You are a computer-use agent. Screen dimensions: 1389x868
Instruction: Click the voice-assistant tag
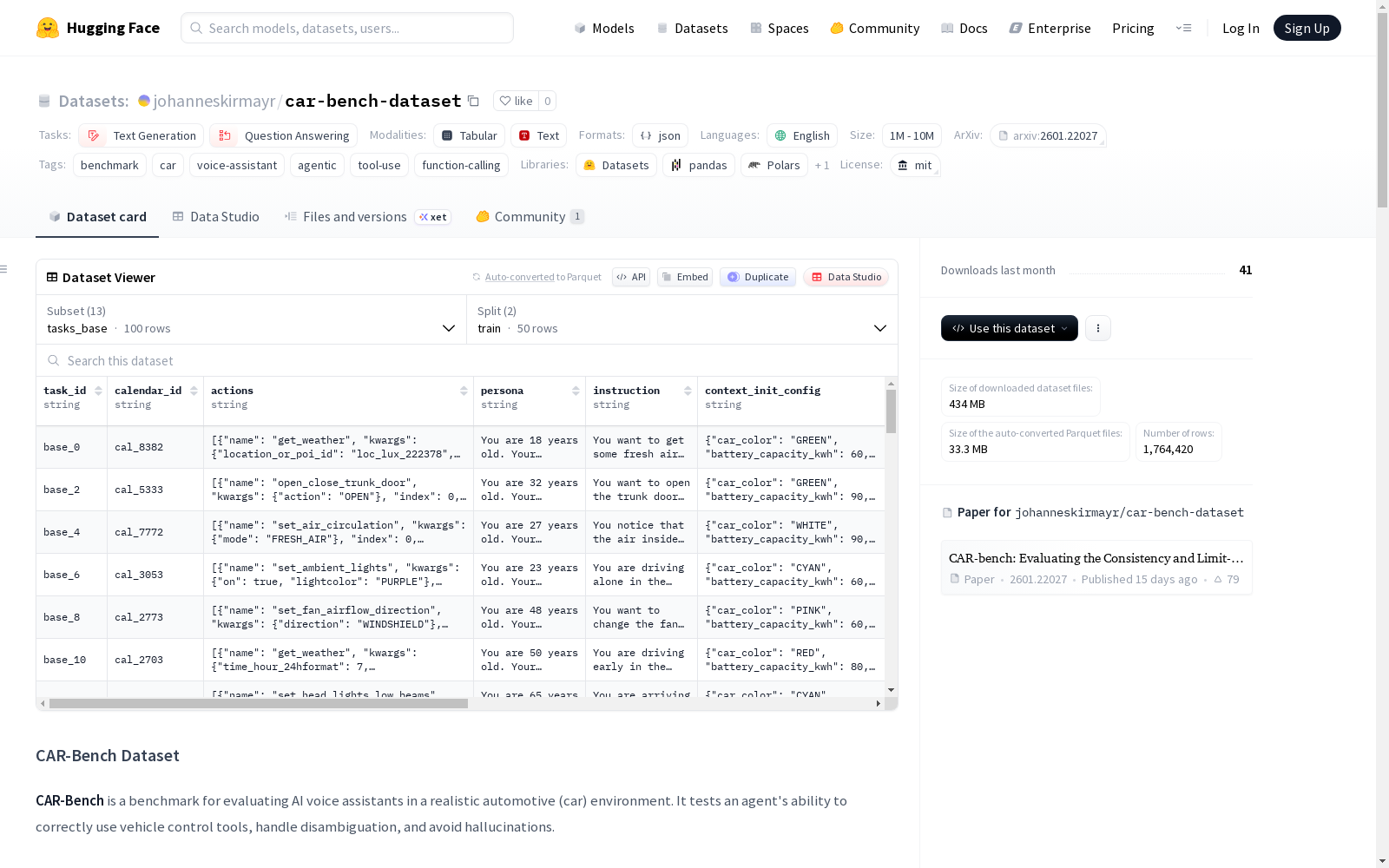click(x=237, y=165)
